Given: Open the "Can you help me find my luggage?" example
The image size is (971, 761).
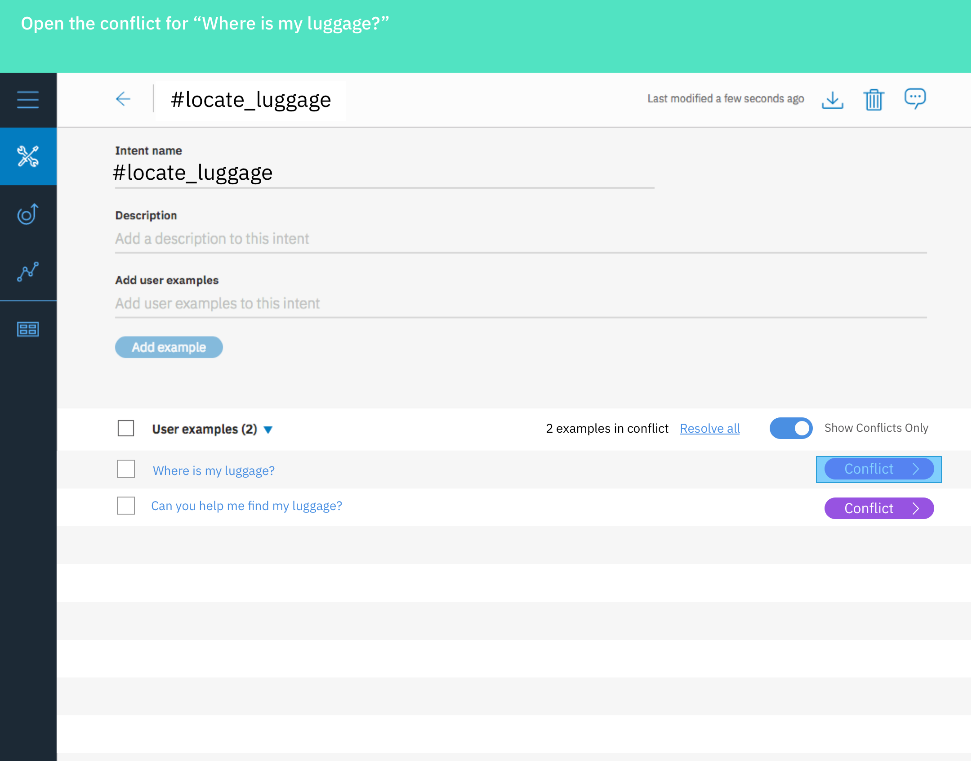Looking at the screenshot, I should click(246, 506).
